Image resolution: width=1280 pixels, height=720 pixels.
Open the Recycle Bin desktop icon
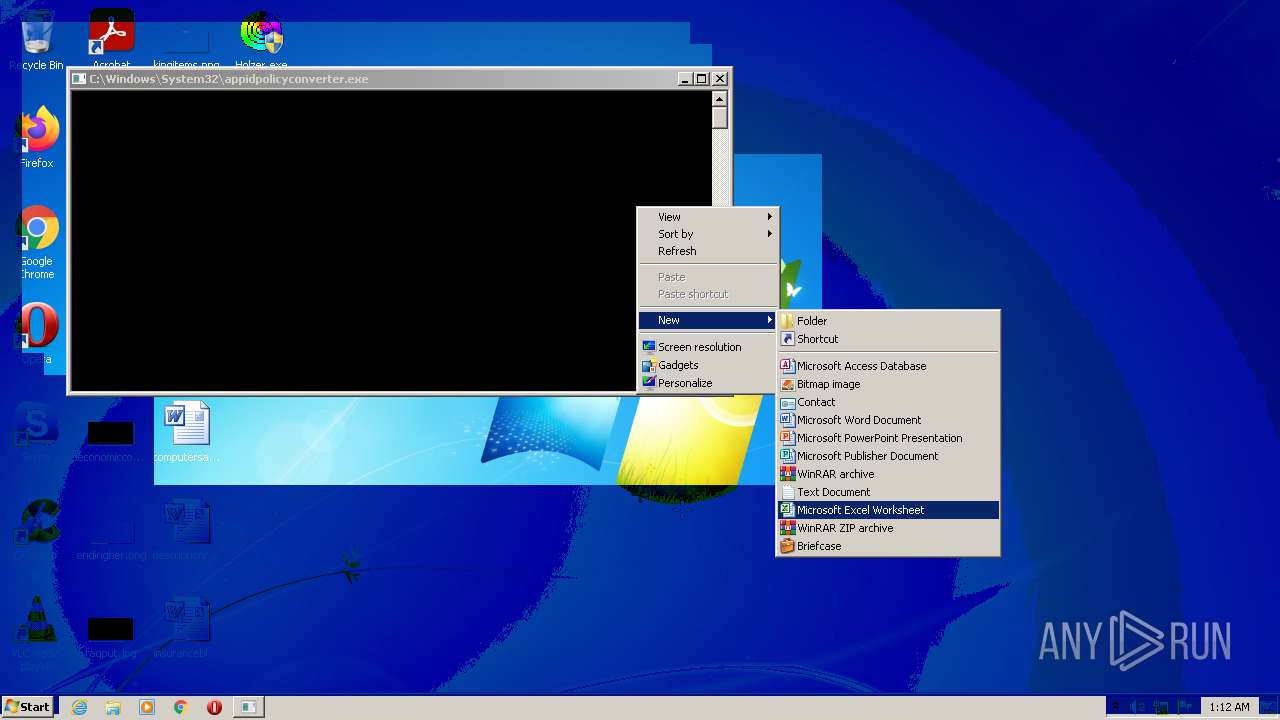pyautogui.click(x=36, y=40)
